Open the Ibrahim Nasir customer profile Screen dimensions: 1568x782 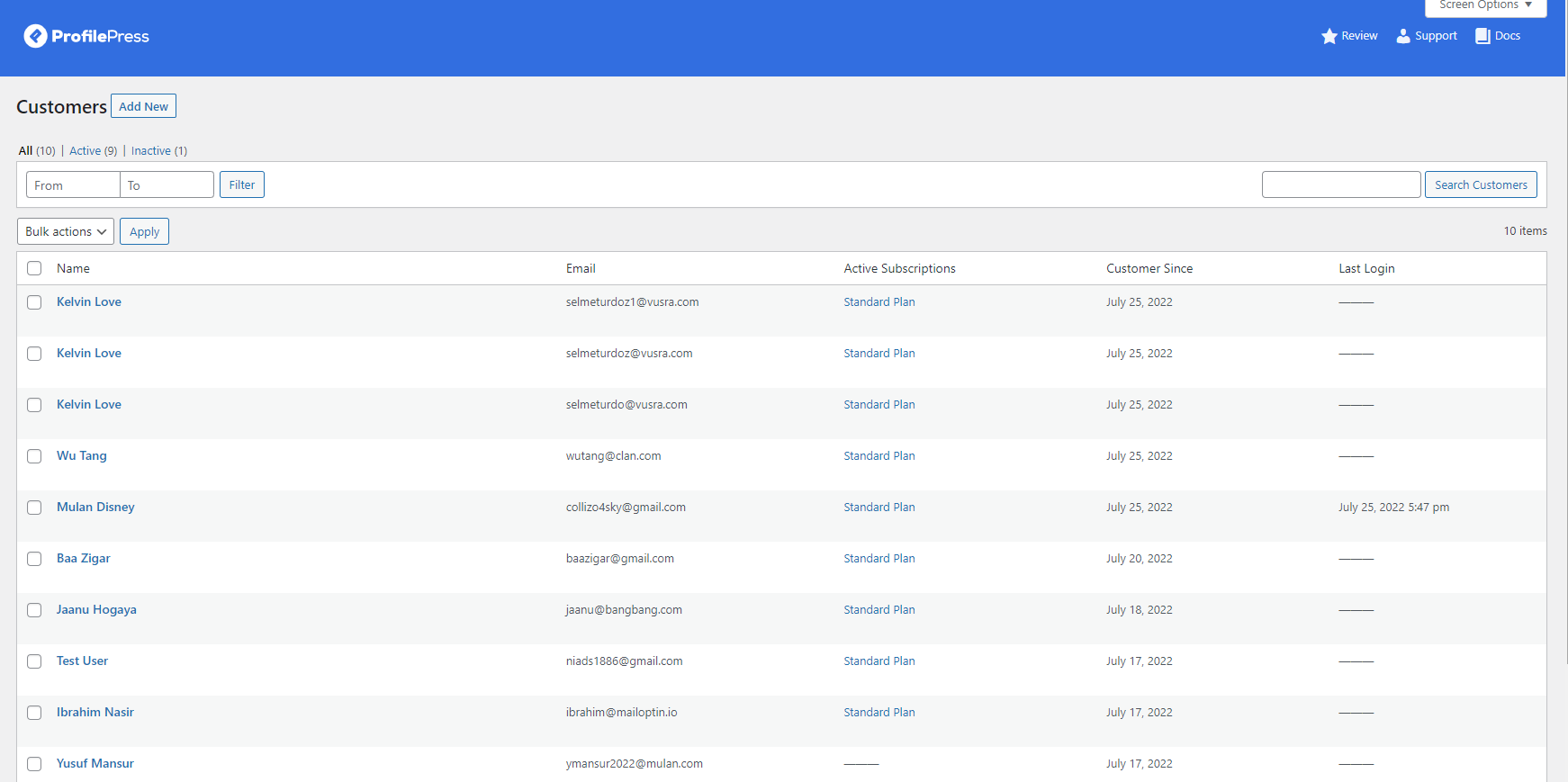(x=95, y=712)
